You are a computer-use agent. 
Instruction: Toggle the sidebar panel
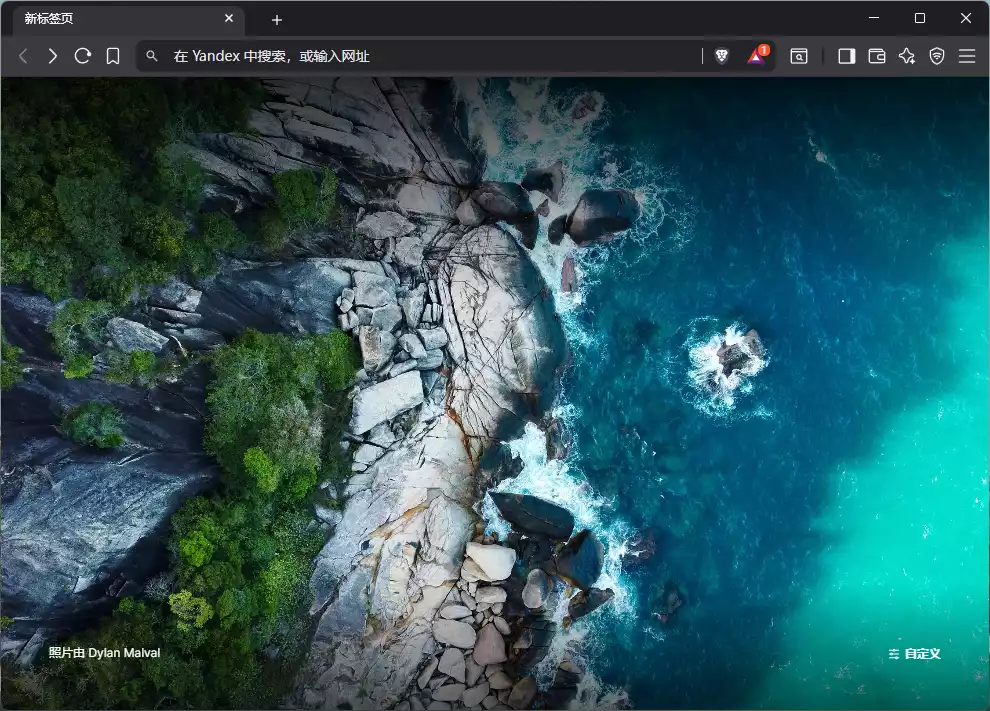click(x=847, y=56)
